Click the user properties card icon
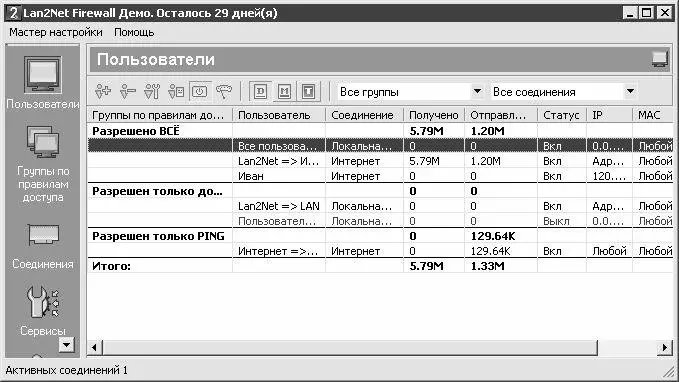Screen dimensions: 679x382 tap(176, 91)
